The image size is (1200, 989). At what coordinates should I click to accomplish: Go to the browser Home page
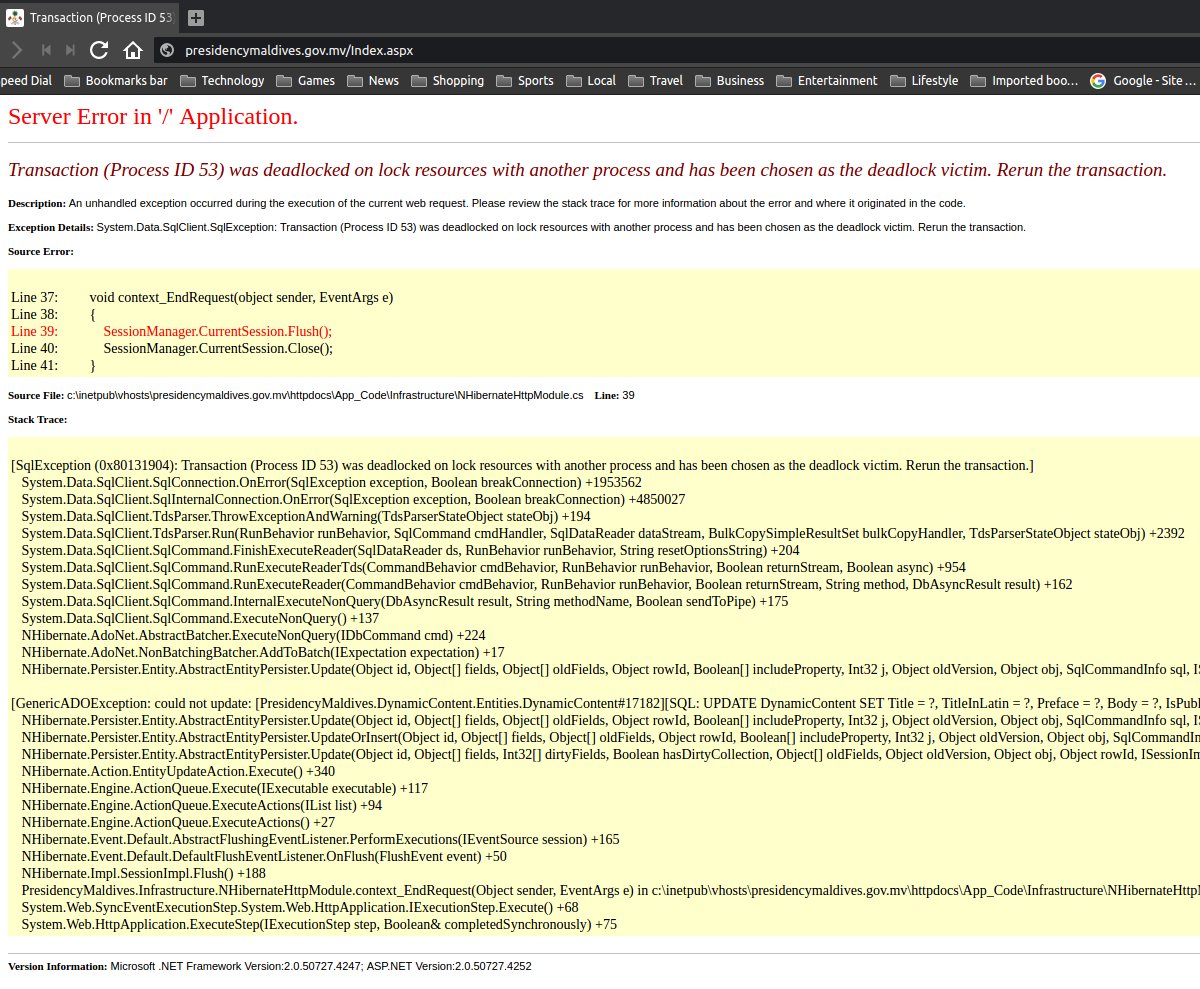point(133,50)
